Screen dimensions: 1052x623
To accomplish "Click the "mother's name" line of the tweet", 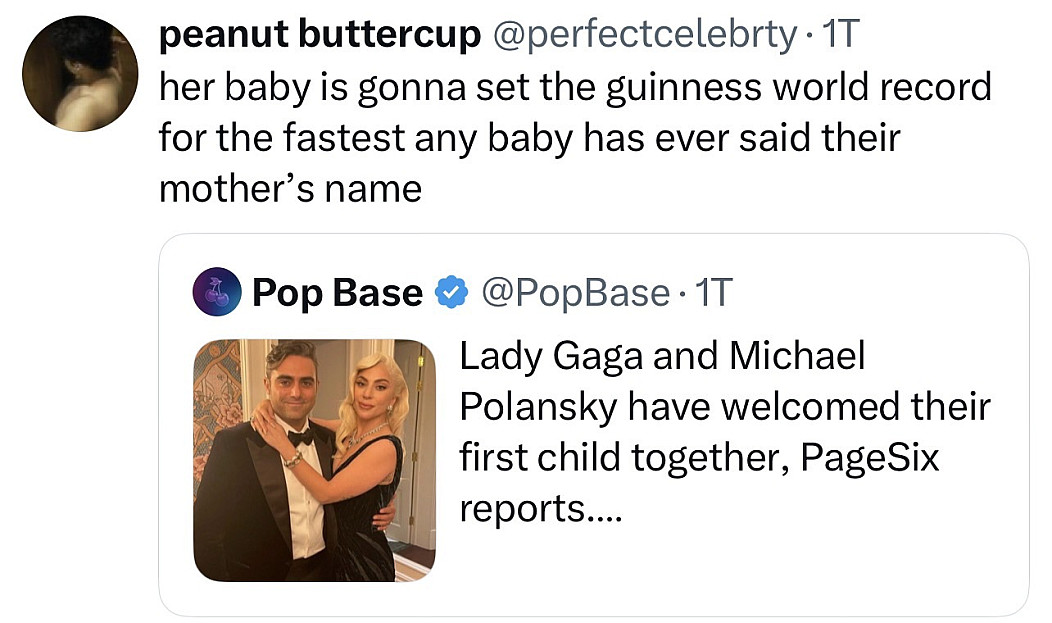I will 291,188.
